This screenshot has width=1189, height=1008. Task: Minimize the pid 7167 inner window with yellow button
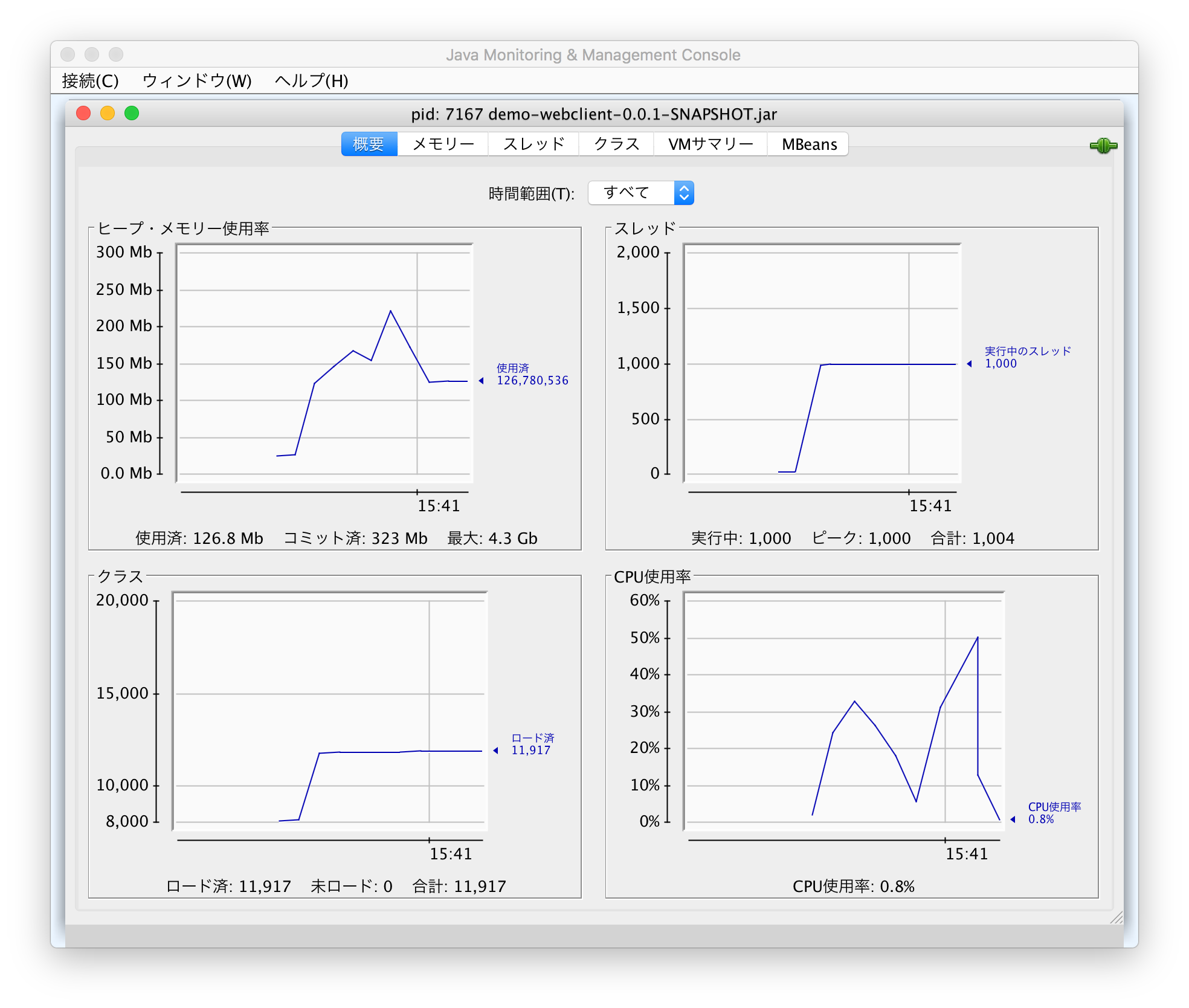pyautogui.click(x=108, y=113)
